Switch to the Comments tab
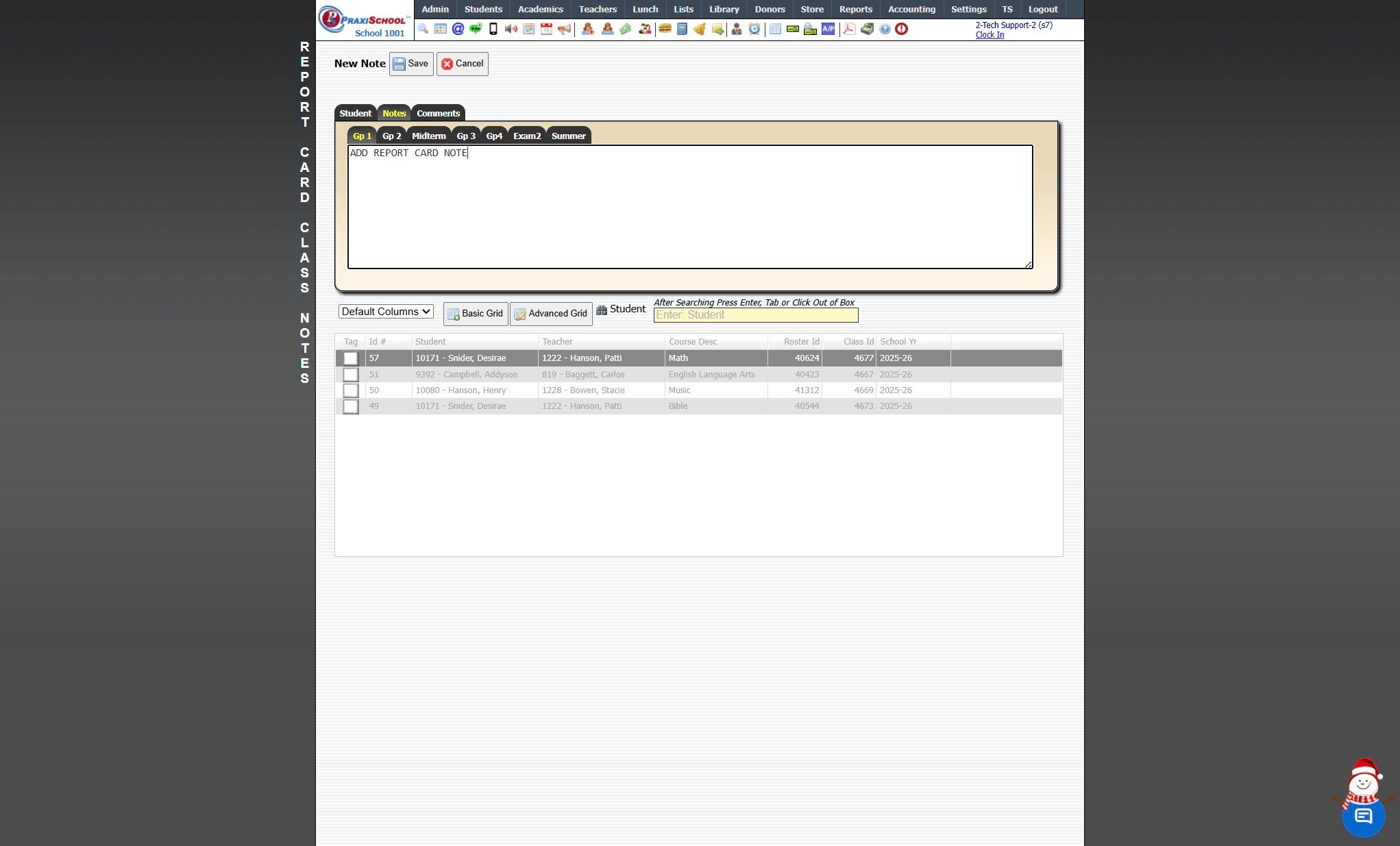This screenshot has height=846, width=1400. [x=438, y=113]
